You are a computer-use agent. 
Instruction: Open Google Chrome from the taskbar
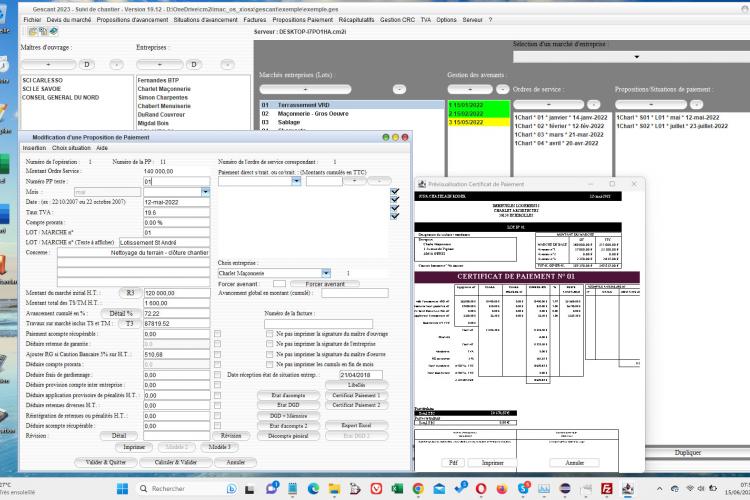418,489
